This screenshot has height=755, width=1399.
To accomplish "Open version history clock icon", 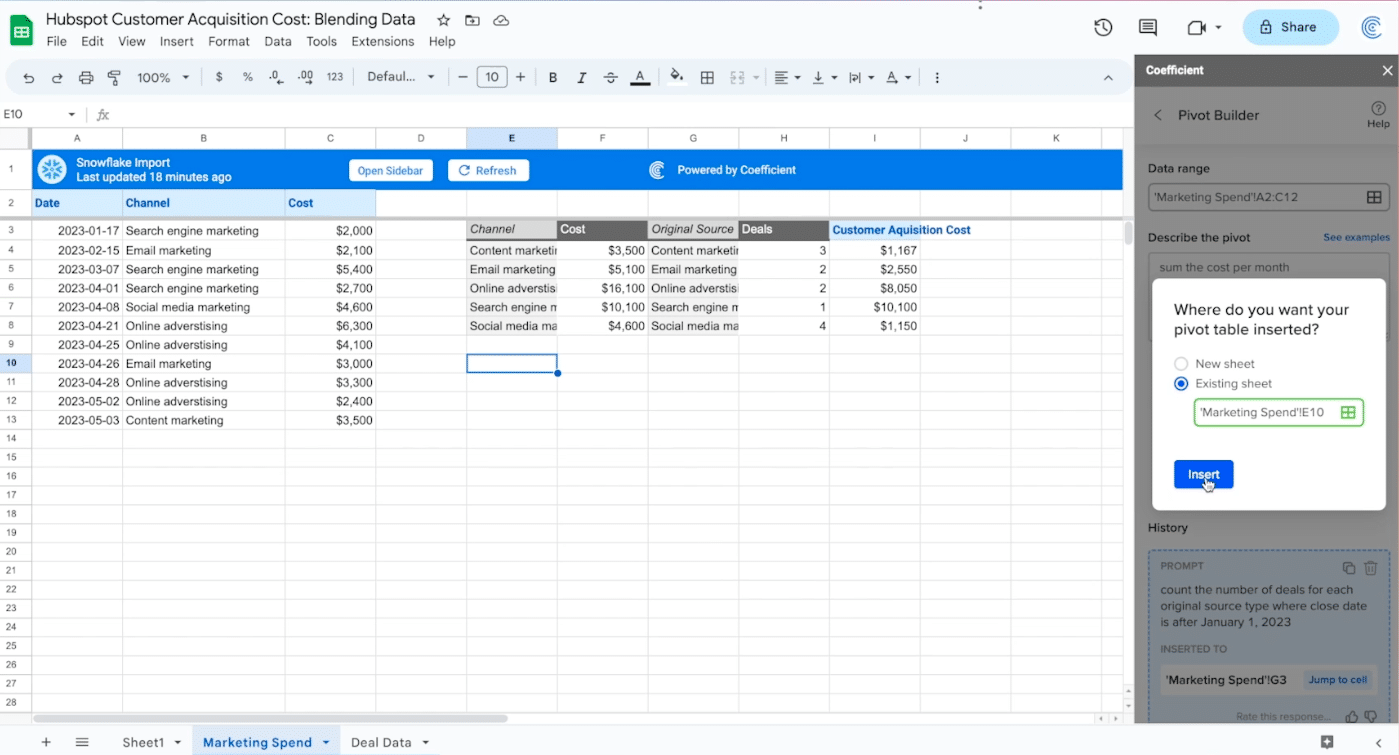I will [x=1103, y=28].
